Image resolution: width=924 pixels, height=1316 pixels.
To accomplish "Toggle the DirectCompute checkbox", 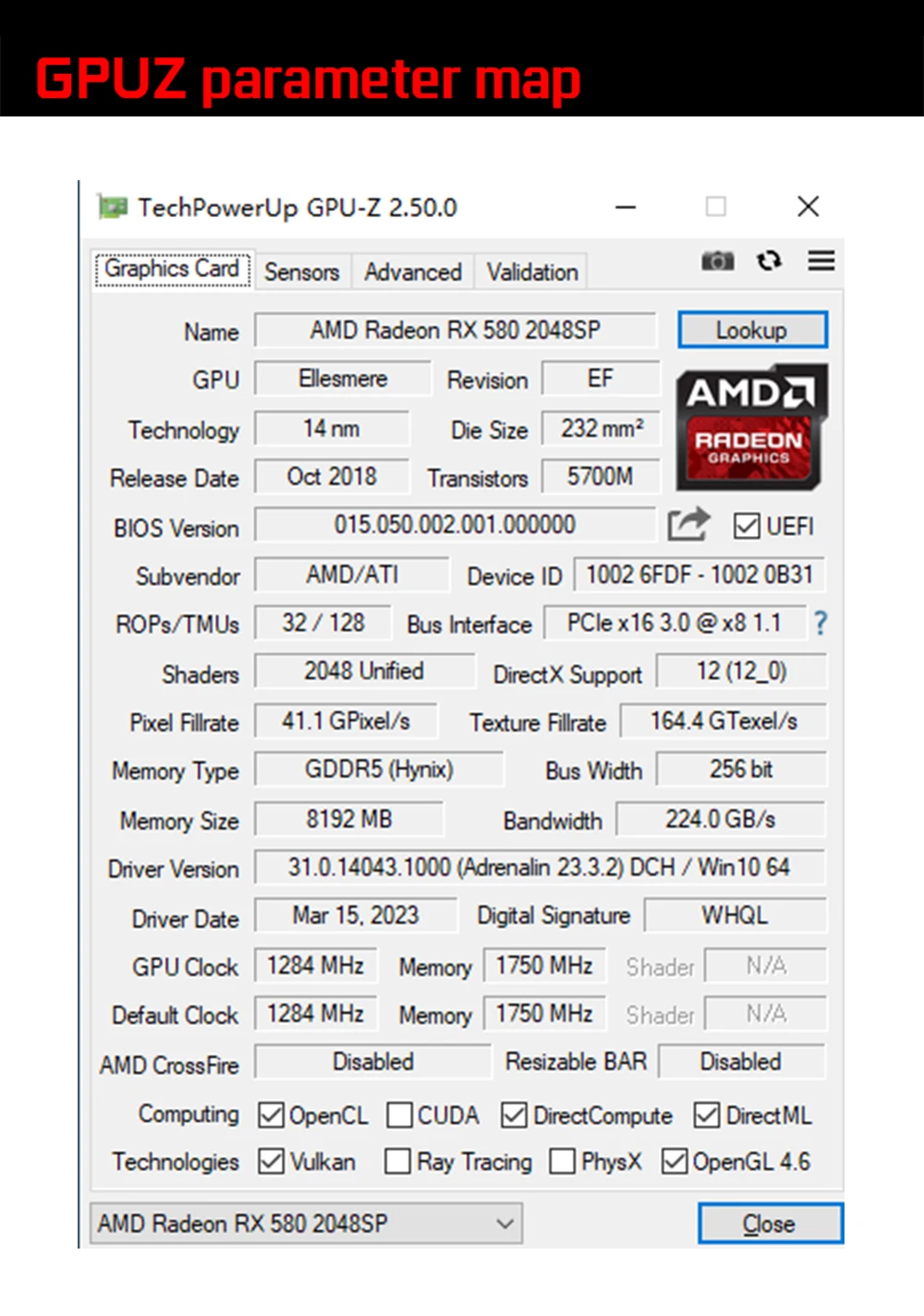I will coord(514,1115).
